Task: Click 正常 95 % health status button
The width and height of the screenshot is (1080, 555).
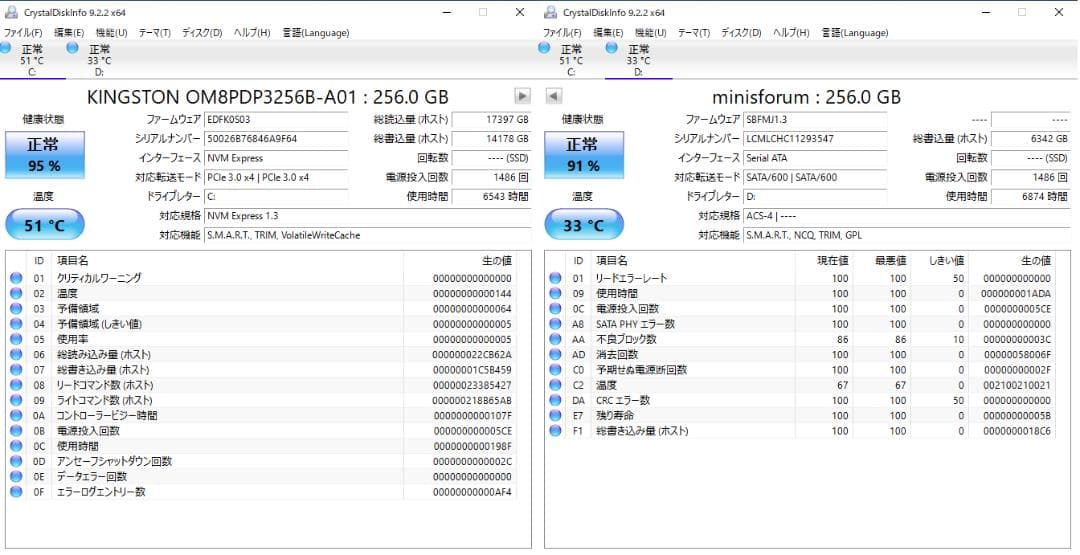Action: [x=45, y=155]
